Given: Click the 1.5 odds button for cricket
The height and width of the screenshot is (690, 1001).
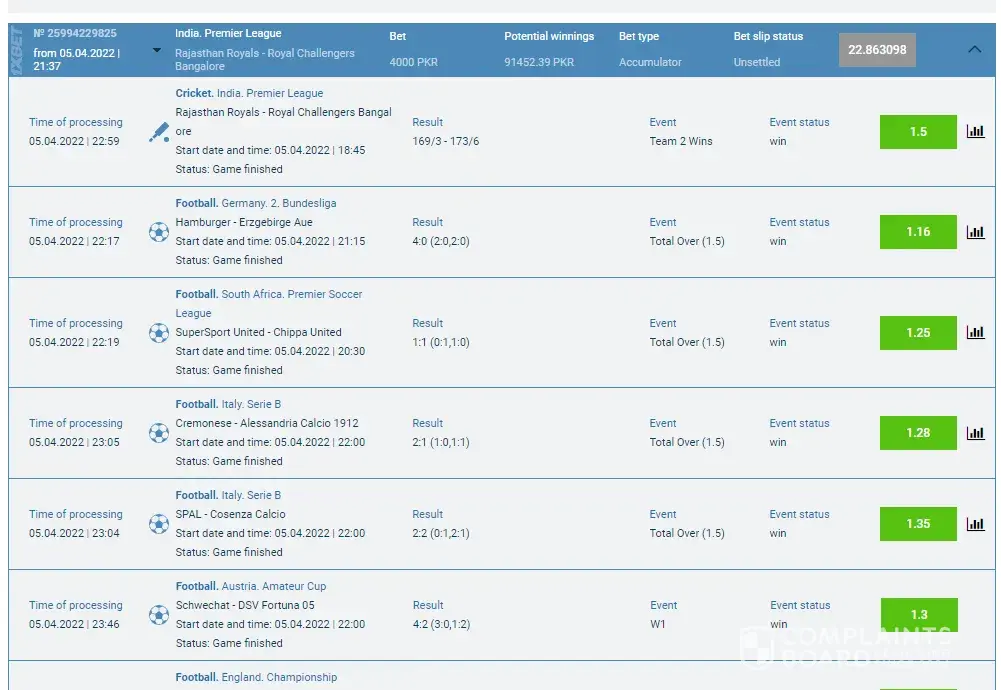Looking at the screenshot, I should pyautogui.click(x=918, y=132).
